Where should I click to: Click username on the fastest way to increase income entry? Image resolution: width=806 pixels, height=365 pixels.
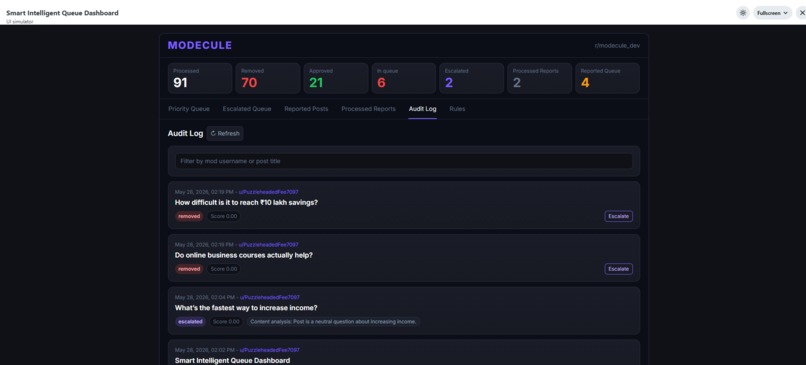(x=270, y=297)
